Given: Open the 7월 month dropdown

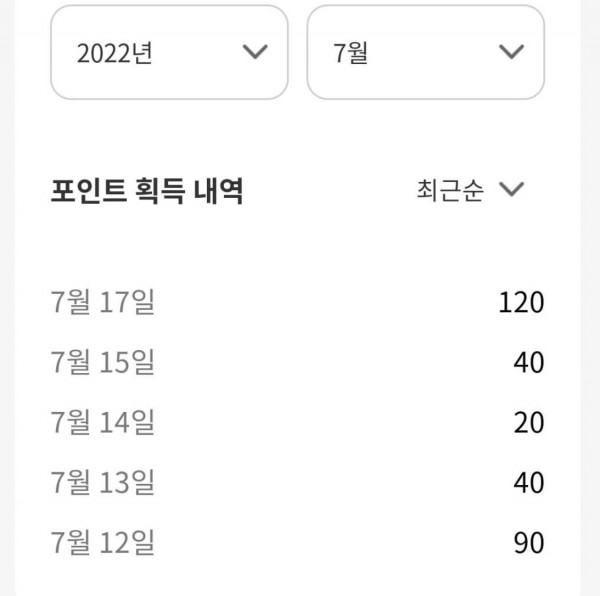Looking at the screenshot, I should (x=425, y=52).
